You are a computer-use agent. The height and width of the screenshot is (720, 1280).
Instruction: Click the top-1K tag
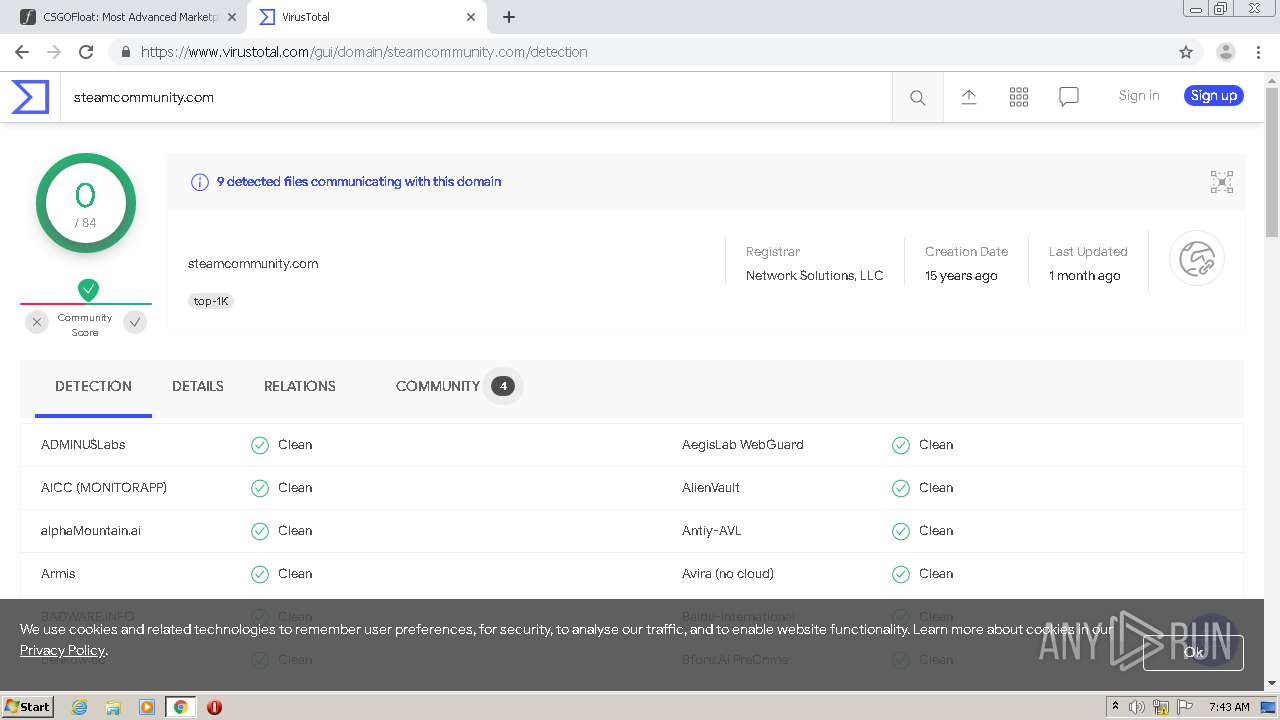pyautogui.click(x=211, y=301)
